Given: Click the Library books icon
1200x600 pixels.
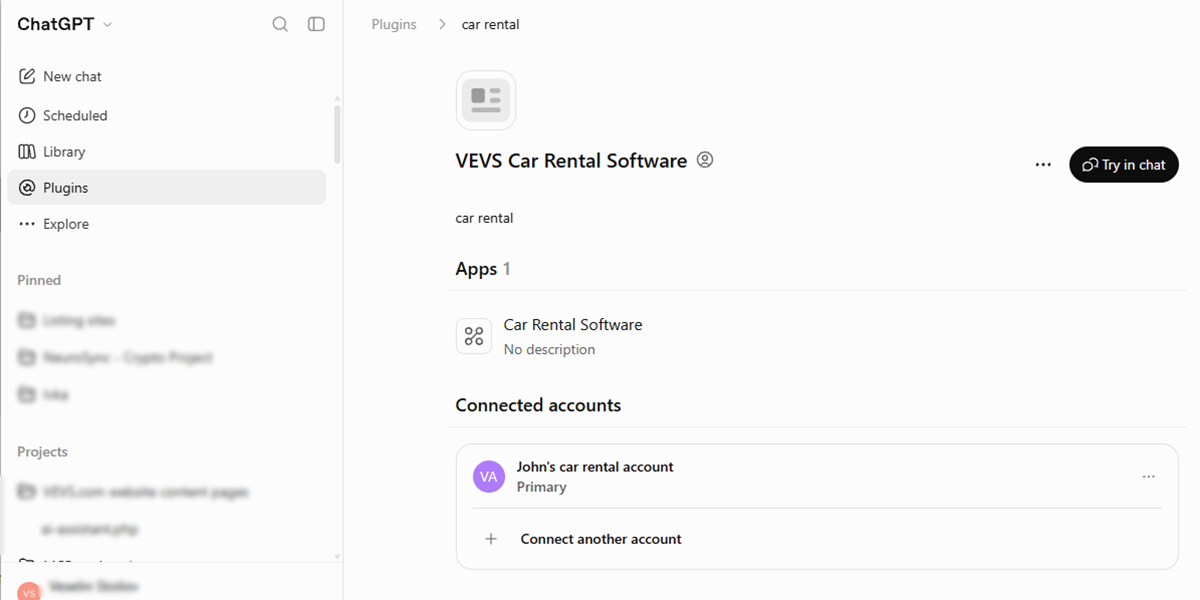Looking at the screenshot, I should [27, 151].
